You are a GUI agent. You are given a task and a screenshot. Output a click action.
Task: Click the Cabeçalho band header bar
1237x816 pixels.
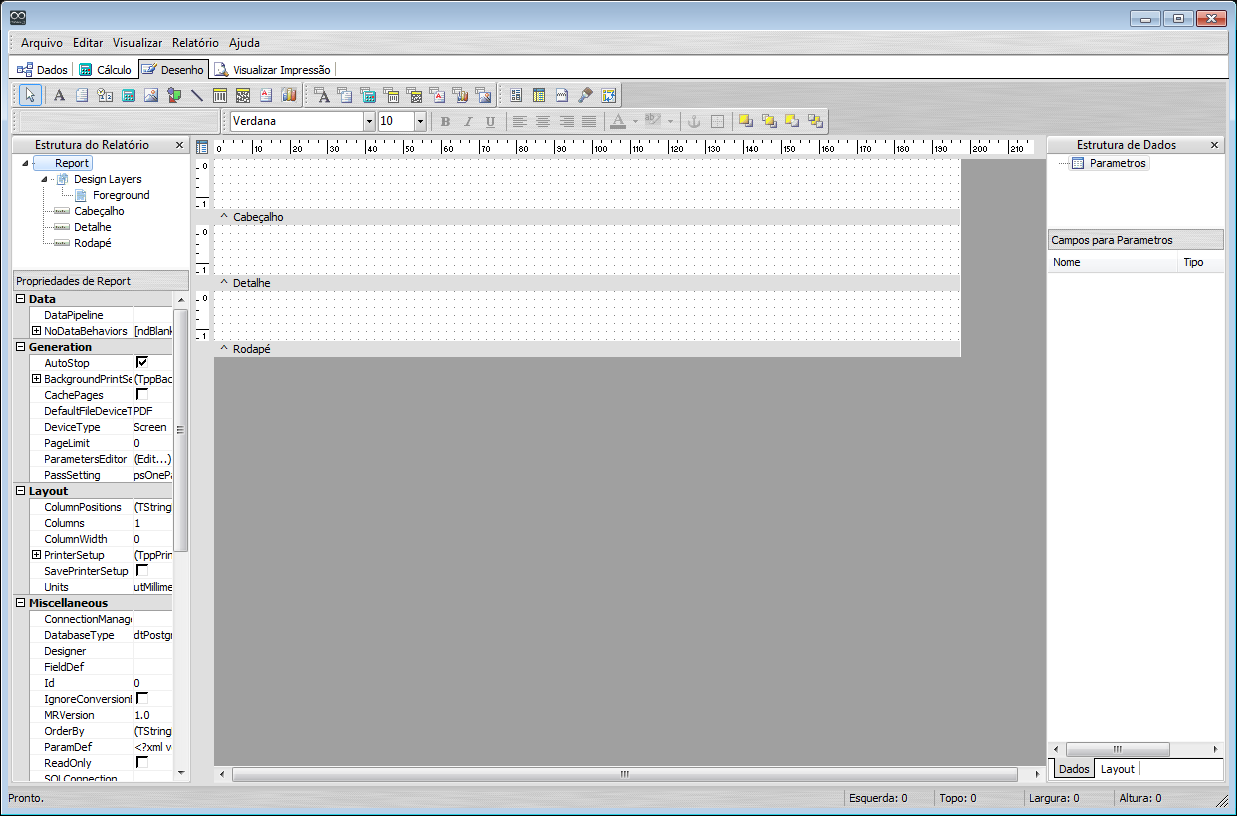[x=587, y=217]
